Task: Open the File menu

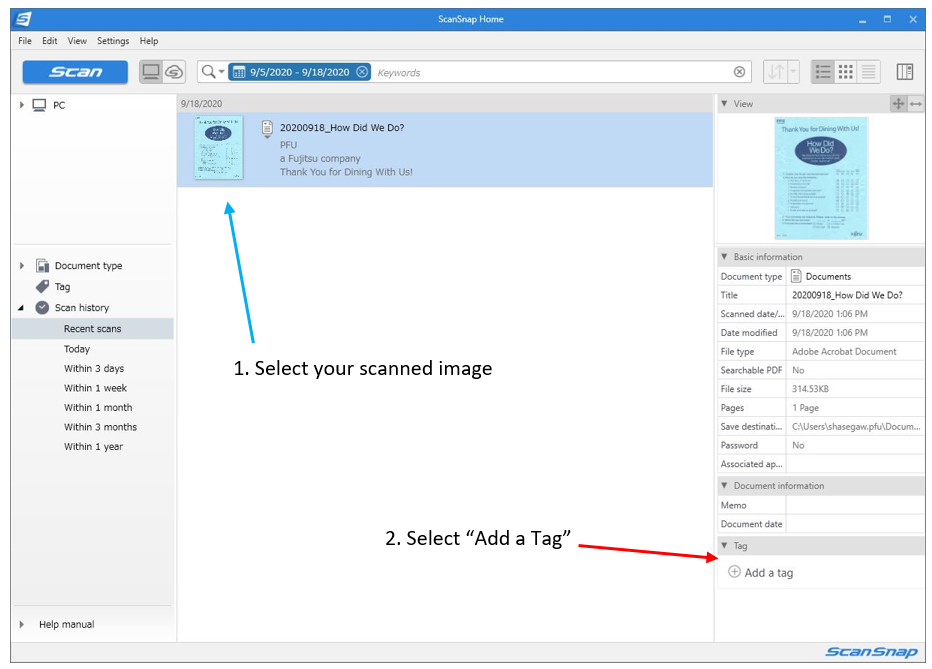Action: 25,41
